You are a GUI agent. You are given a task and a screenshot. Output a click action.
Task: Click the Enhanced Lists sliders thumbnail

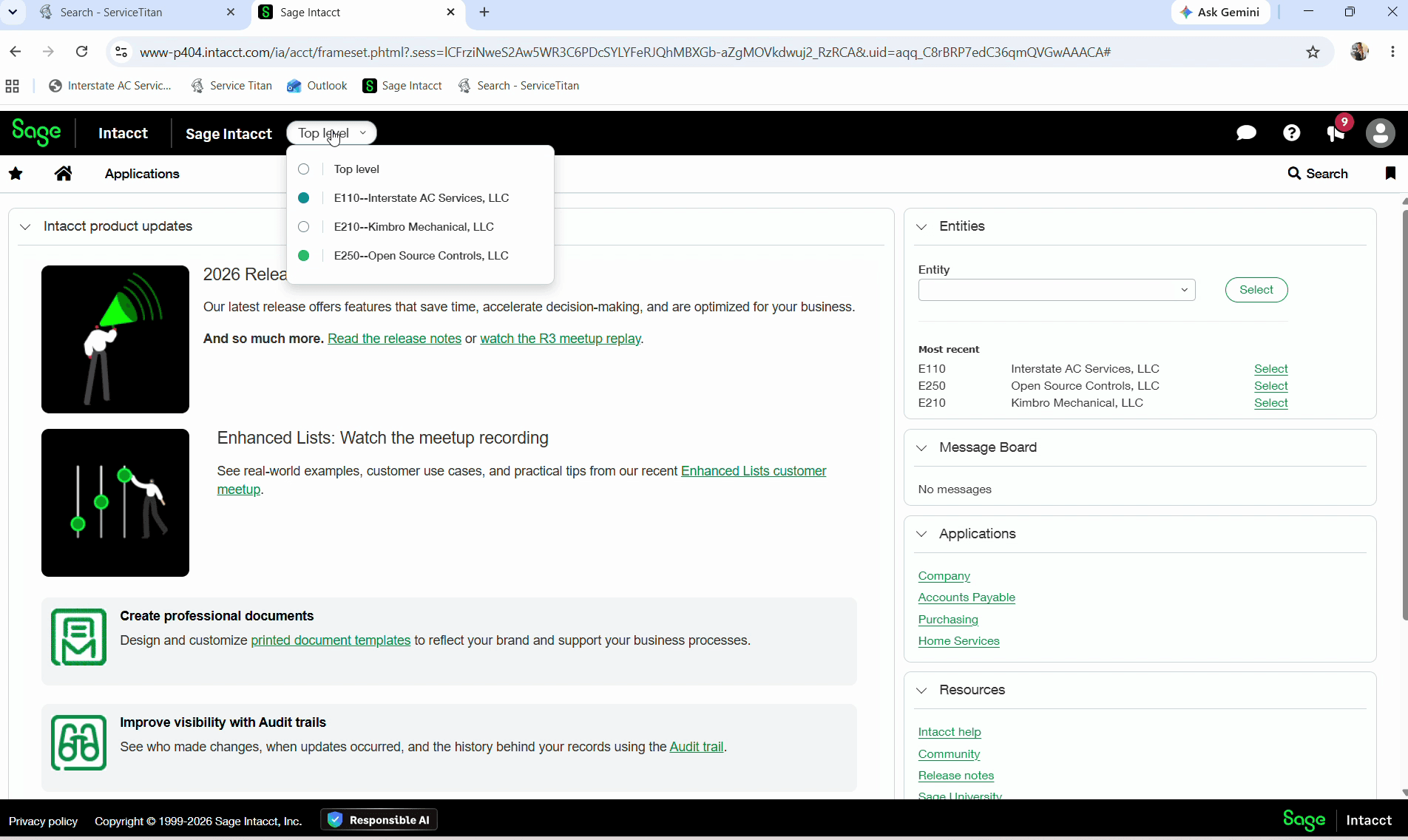[115, 503]
